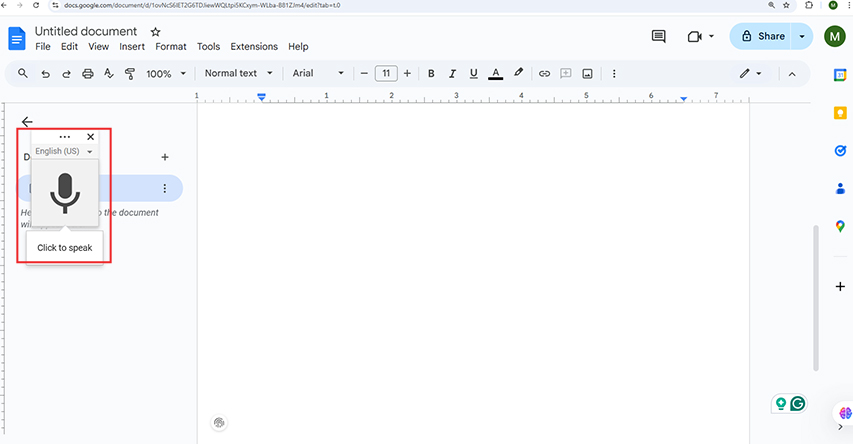Image resolution: width=853 pixels, height=444 pixels.
Task: Toggle bold formatting
Action: pos(431,73)
